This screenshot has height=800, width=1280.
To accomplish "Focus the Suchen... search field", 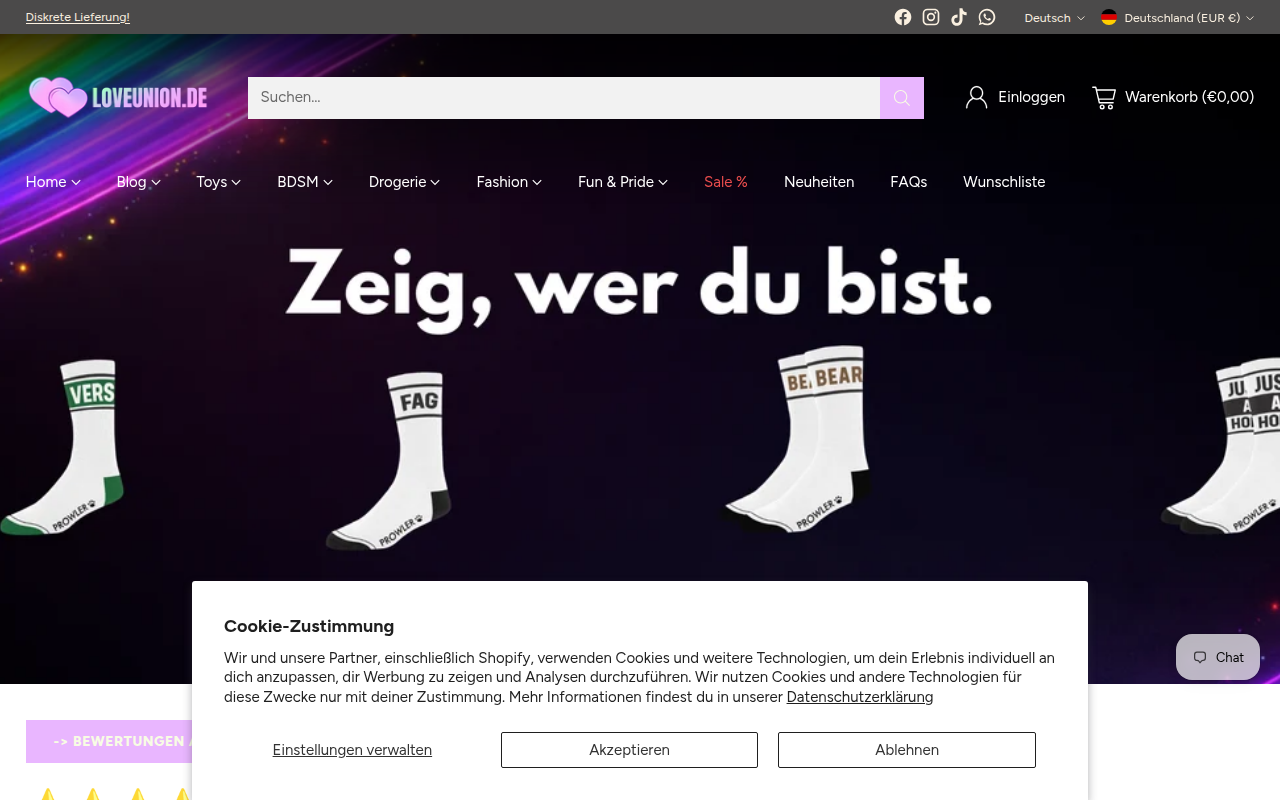I will [564, 98].
